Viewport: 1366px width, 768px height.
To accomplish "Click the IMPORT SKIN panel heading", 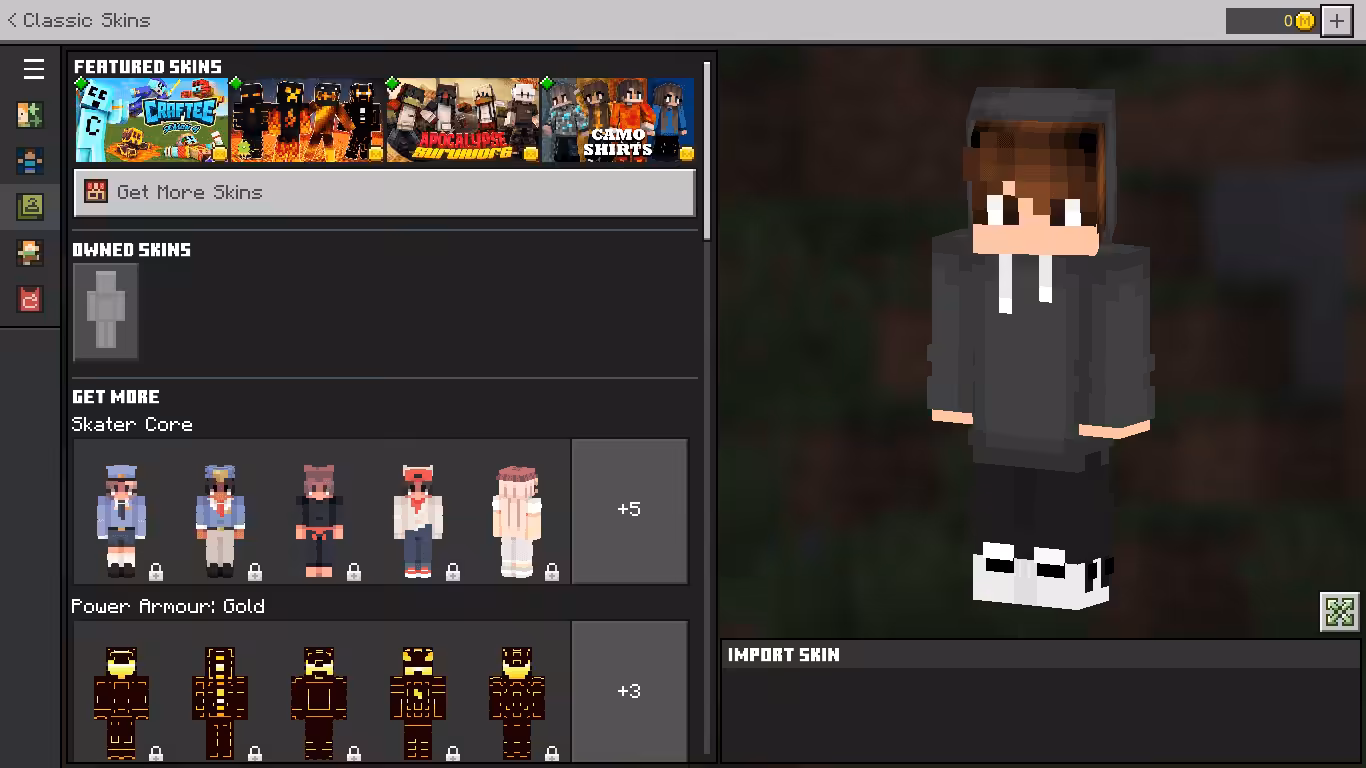I will [x=784, y=655].
